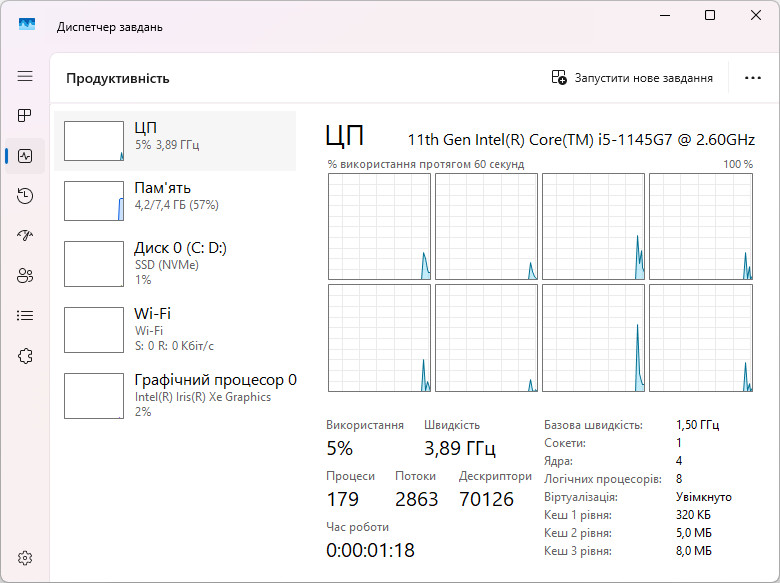This screenshot has height=583, width=780.
Task: Click 'Запустити нове завдання' button
Action: (632, 78)
